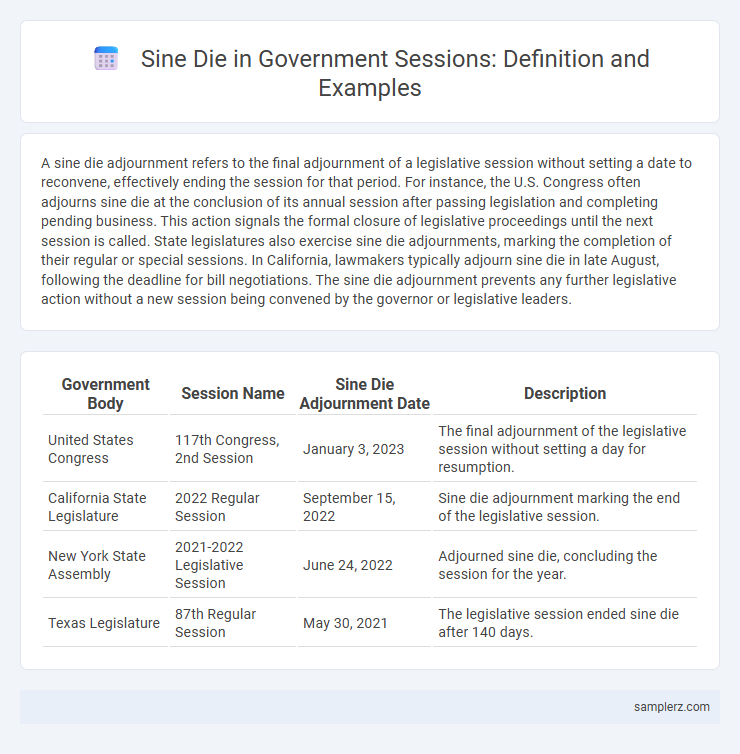
Task: Select the 'New York State Assembly' cell
Action: coord(105,565)
